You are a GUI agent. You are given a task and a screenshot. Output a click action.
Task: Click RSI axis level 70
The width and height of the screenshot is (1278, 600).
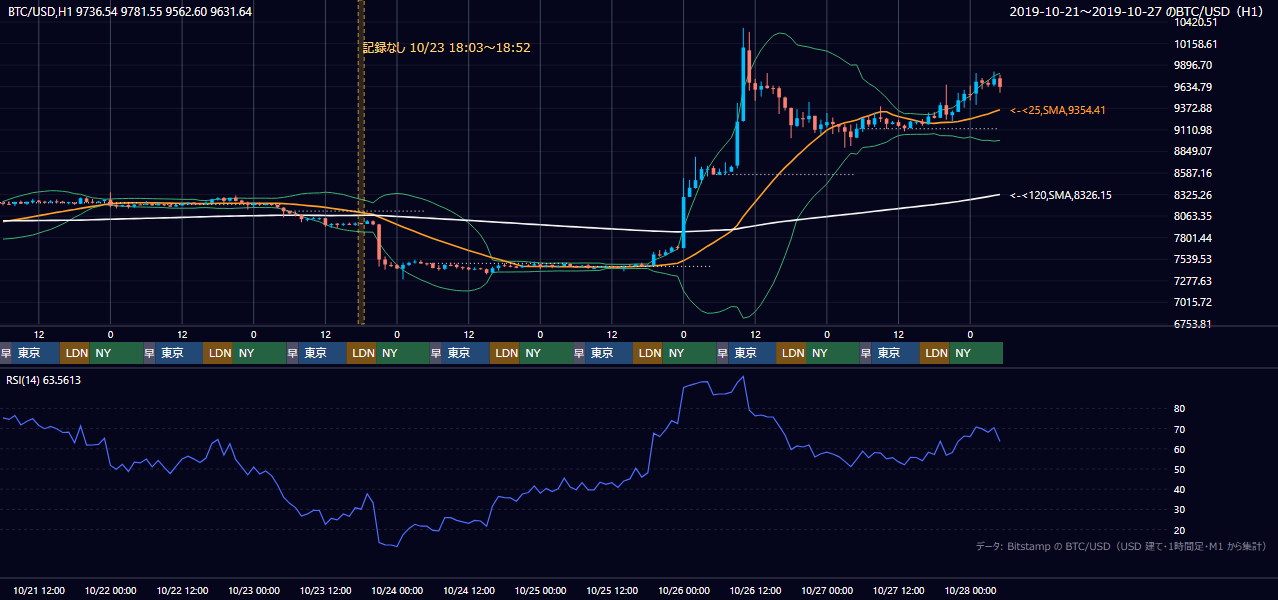(x=1180, y=429)
